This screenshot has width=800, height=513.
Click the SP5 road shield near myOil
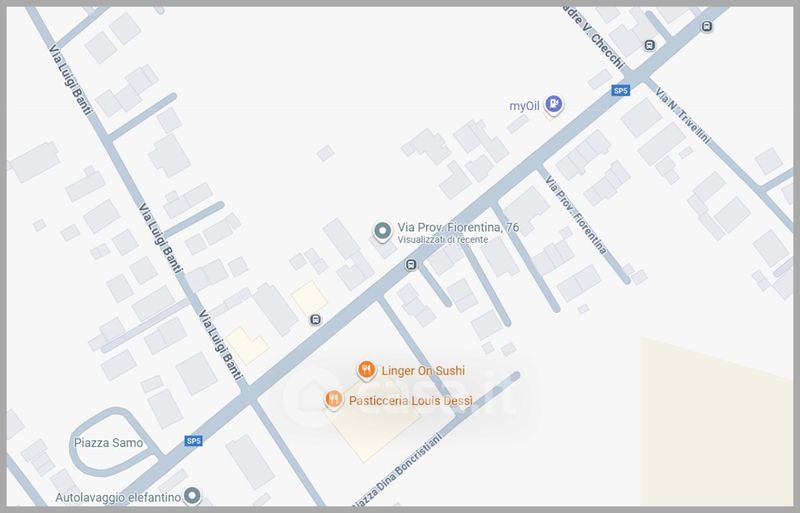pyautogui.click(x=621, y=90)
